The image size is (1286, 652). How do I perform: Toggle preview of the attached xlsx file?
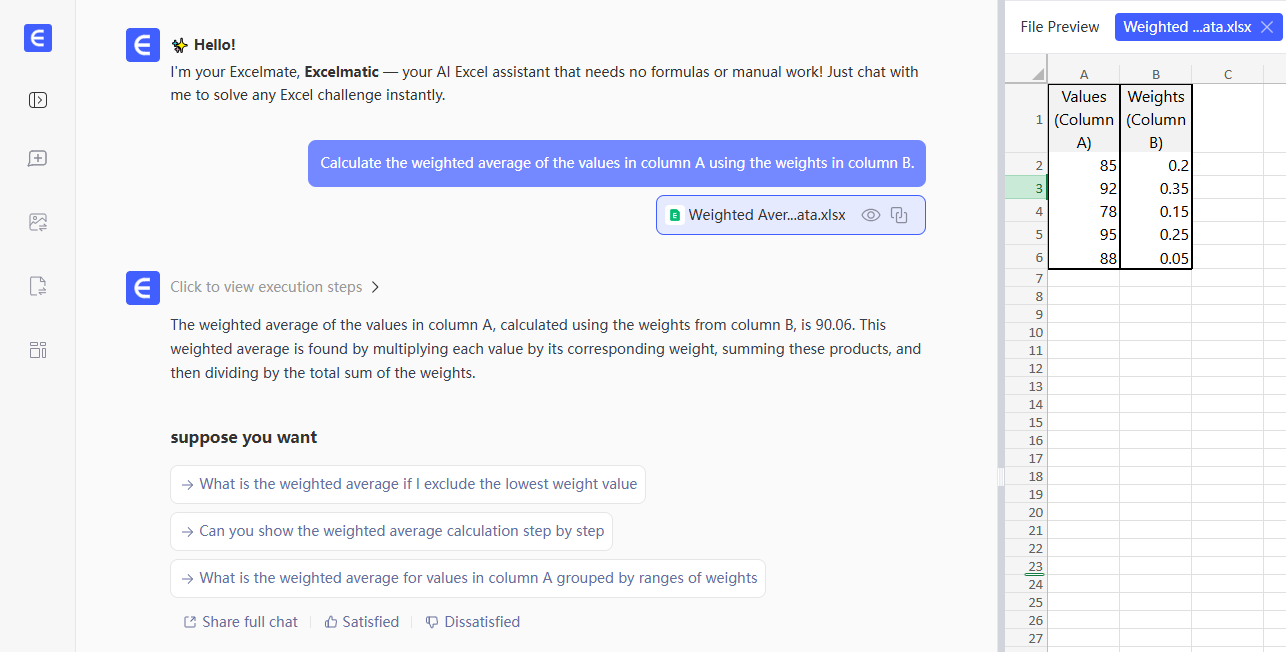(x=871, y=215)
